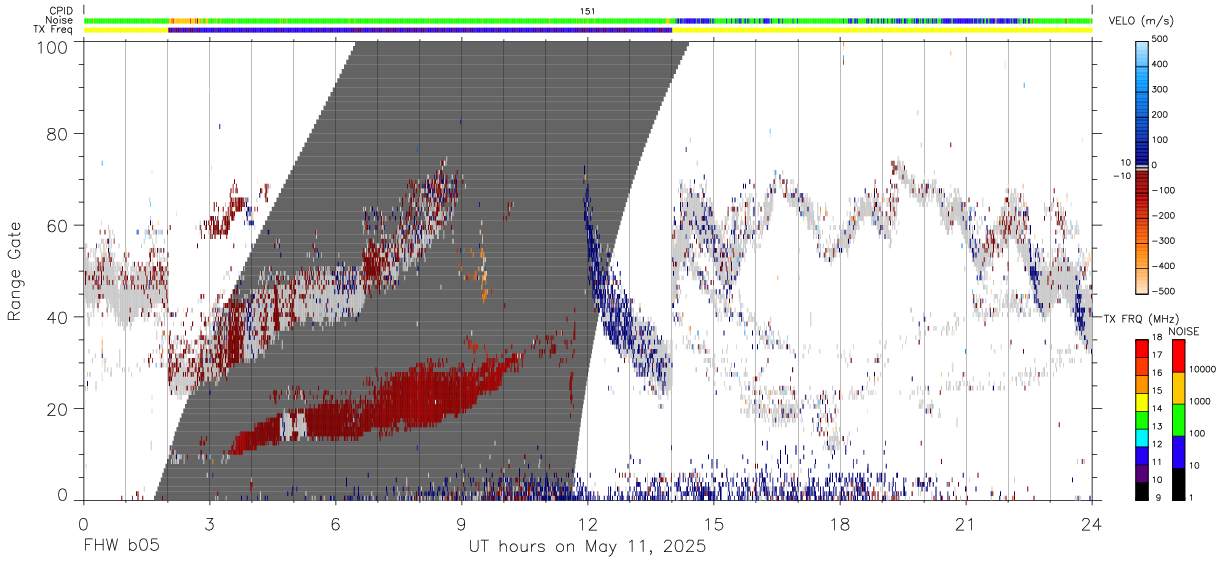
Task: Click the x-axis tick label '12'
Action: pos(588,524)
